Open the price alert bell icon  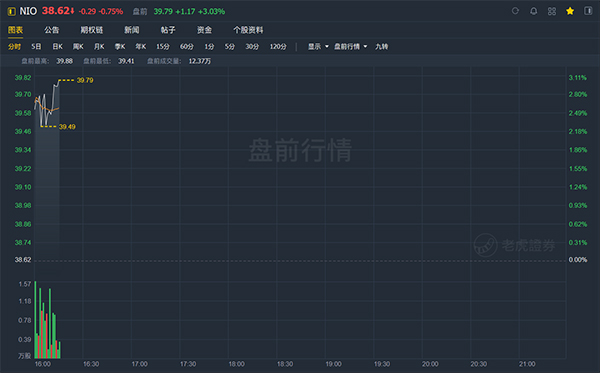coord(533,11)
